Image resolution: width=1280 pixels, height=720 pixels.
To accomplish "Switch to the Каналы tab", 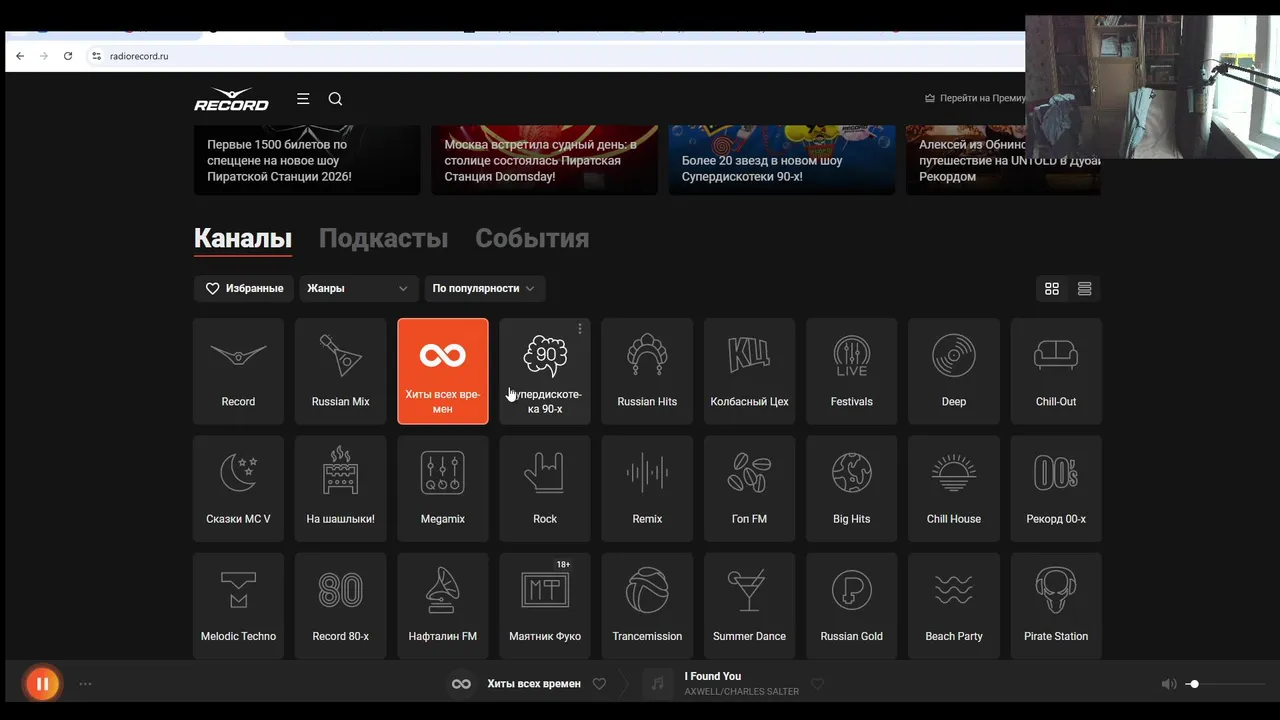I will pyautogui.click(x=243, y=239).
